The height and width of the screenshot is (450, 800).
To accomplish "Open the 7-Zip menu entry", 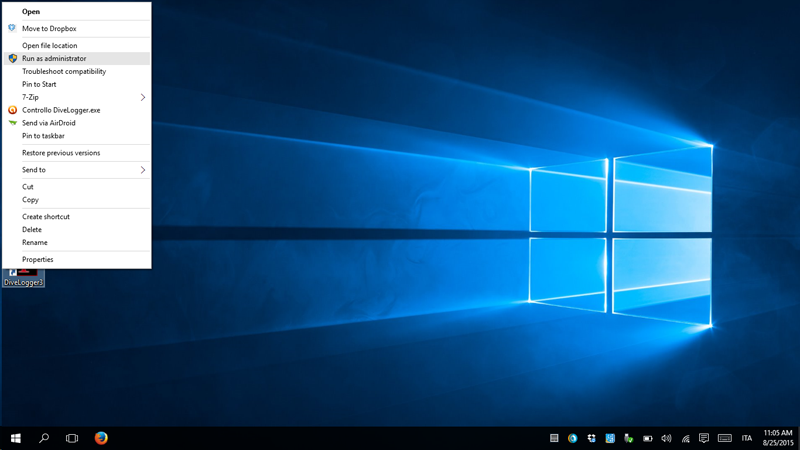I will click(x=77, y=97).
